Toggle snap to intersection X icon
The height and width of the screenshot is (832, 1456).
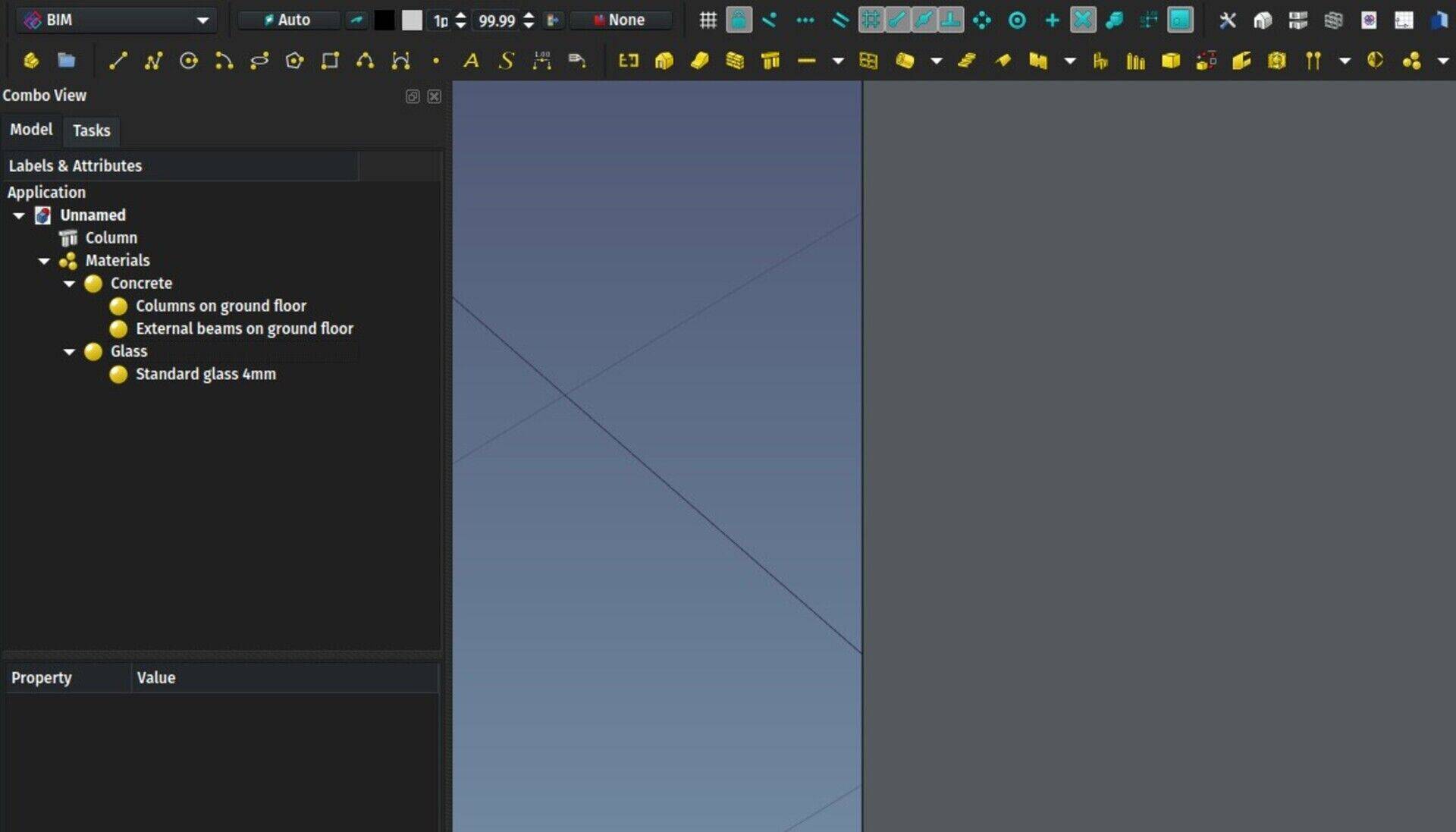1083,20
